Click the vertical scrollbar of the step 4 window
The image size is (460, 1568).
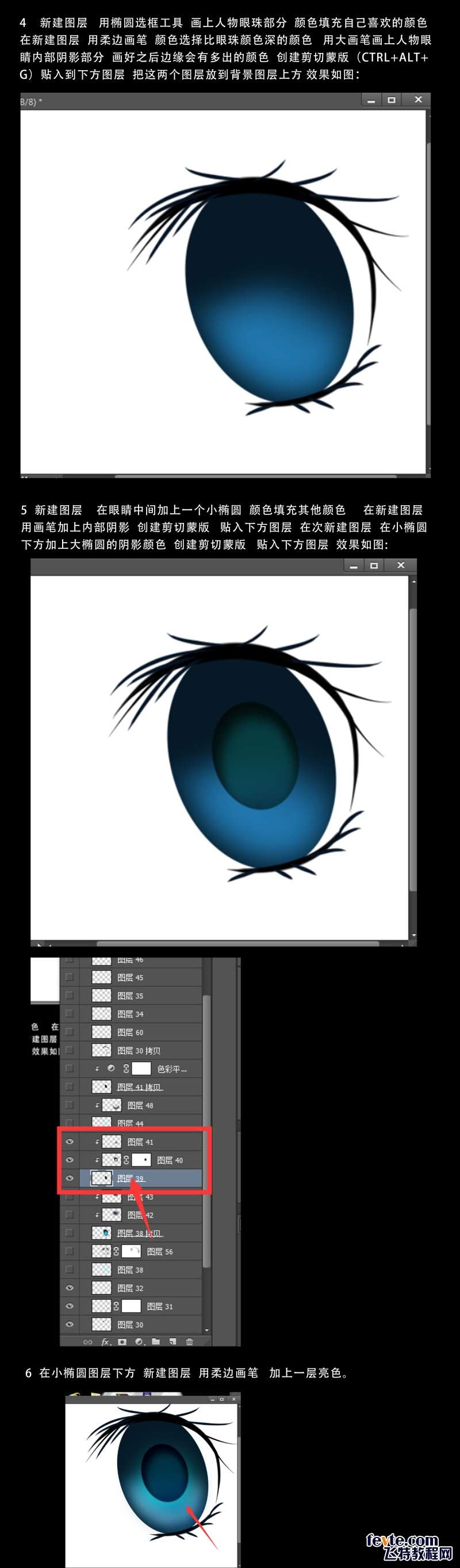428,284
